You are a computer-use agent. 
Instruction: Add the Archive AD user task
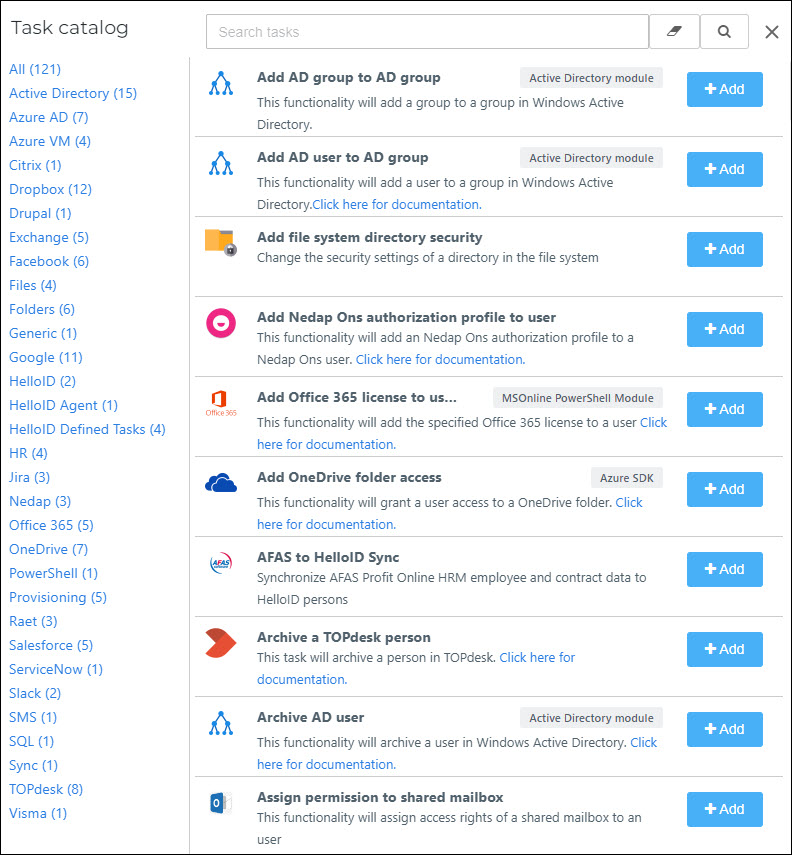724,729
